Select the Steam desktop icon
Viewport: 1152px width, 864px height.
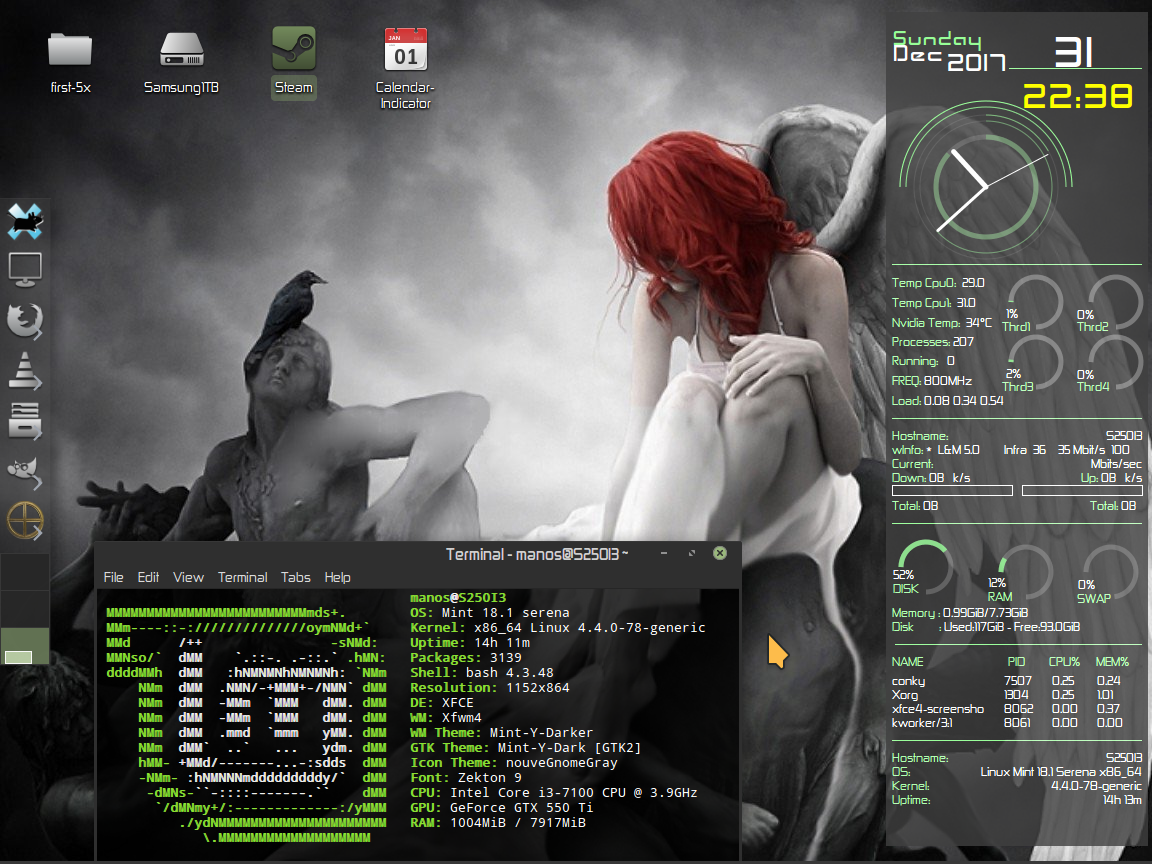[x=294, y=64]
